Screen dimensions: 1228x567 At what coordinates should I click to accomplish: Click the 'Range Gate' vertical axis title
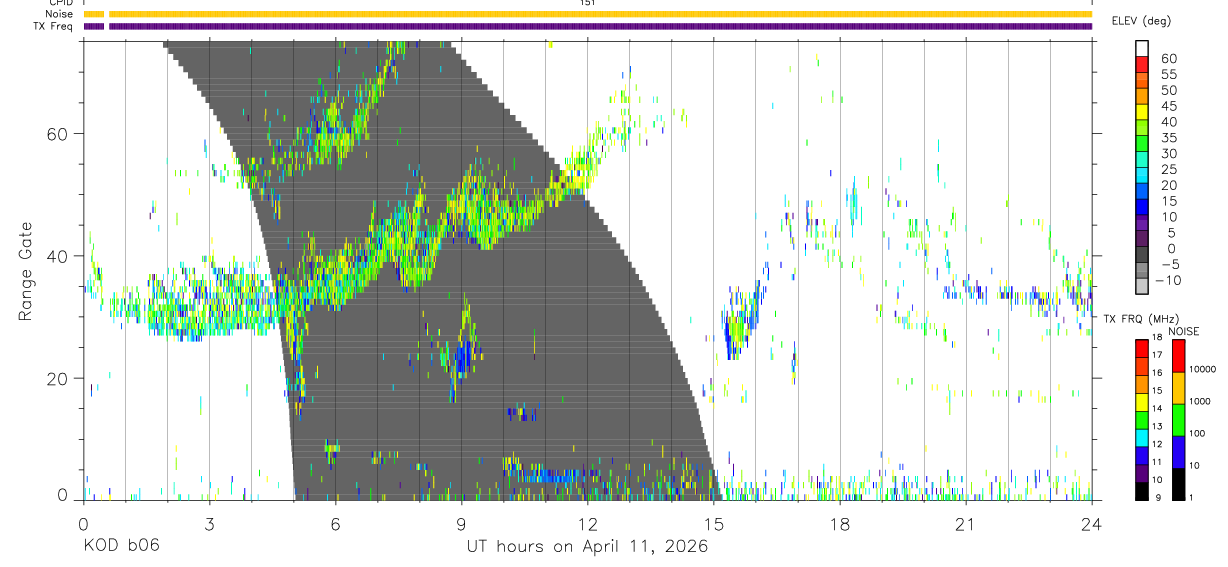tap(26, 271)
